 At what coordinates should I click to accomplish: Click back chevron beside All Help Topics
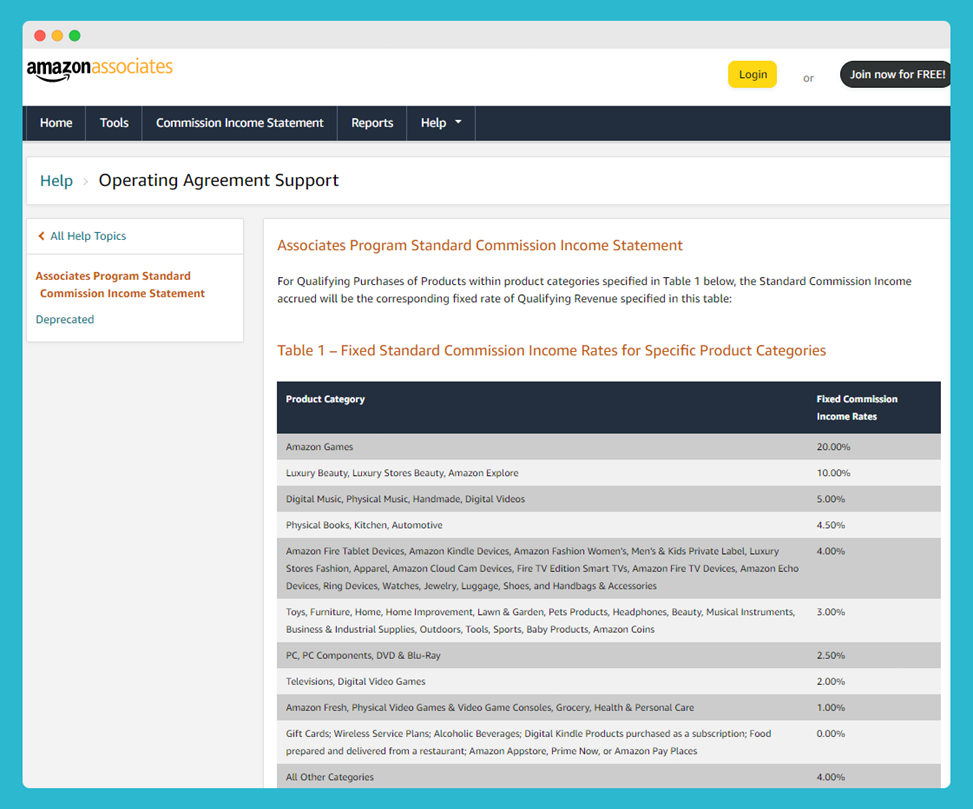click(42, 236)
